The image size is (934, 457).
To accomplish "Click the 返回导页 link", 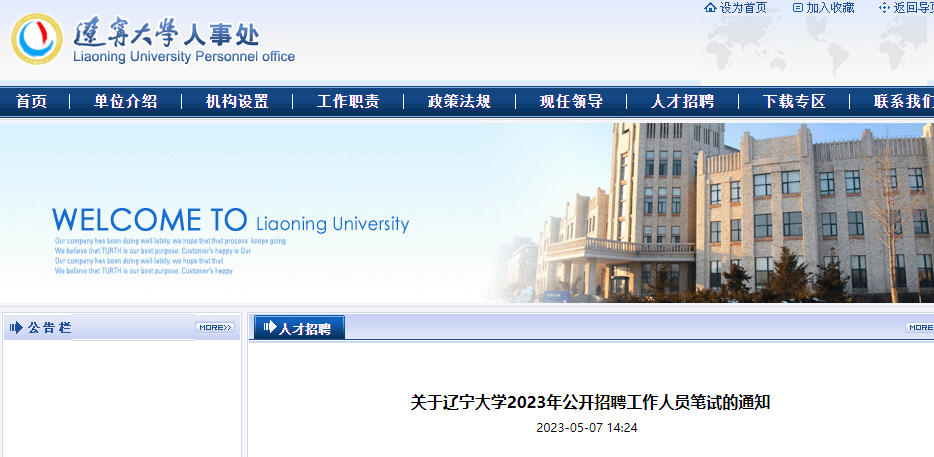I will coord(914,8).
